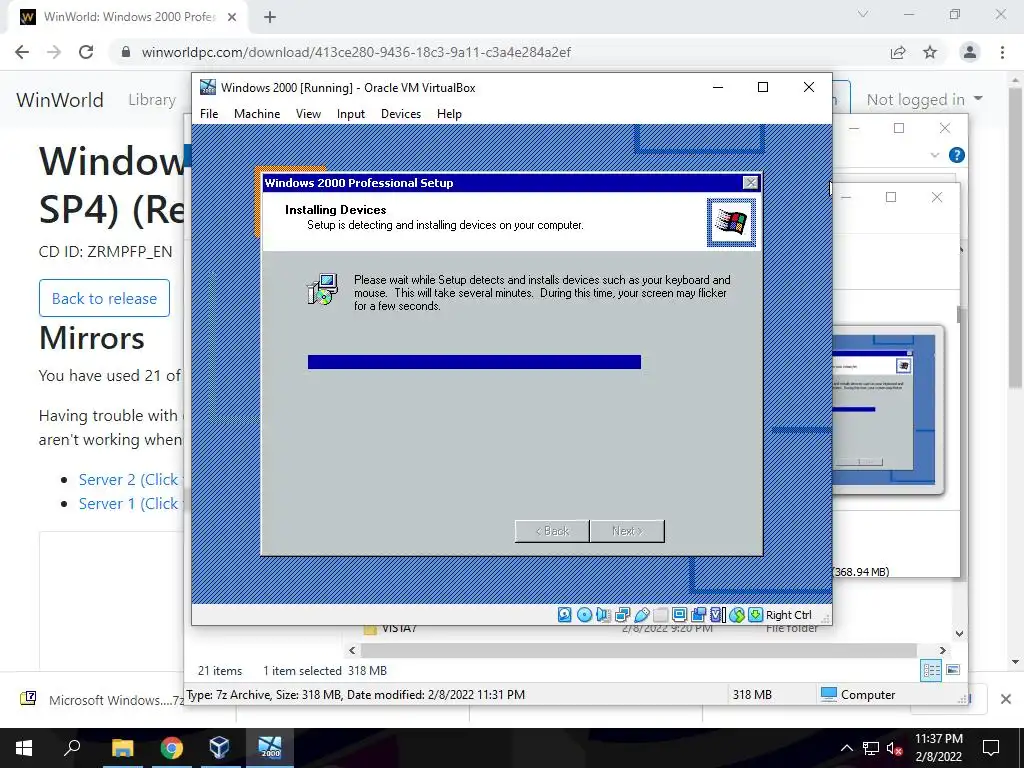Click the lock icon in address bar
This screenshot has height=768, width=1024.
tap(126, 52)
